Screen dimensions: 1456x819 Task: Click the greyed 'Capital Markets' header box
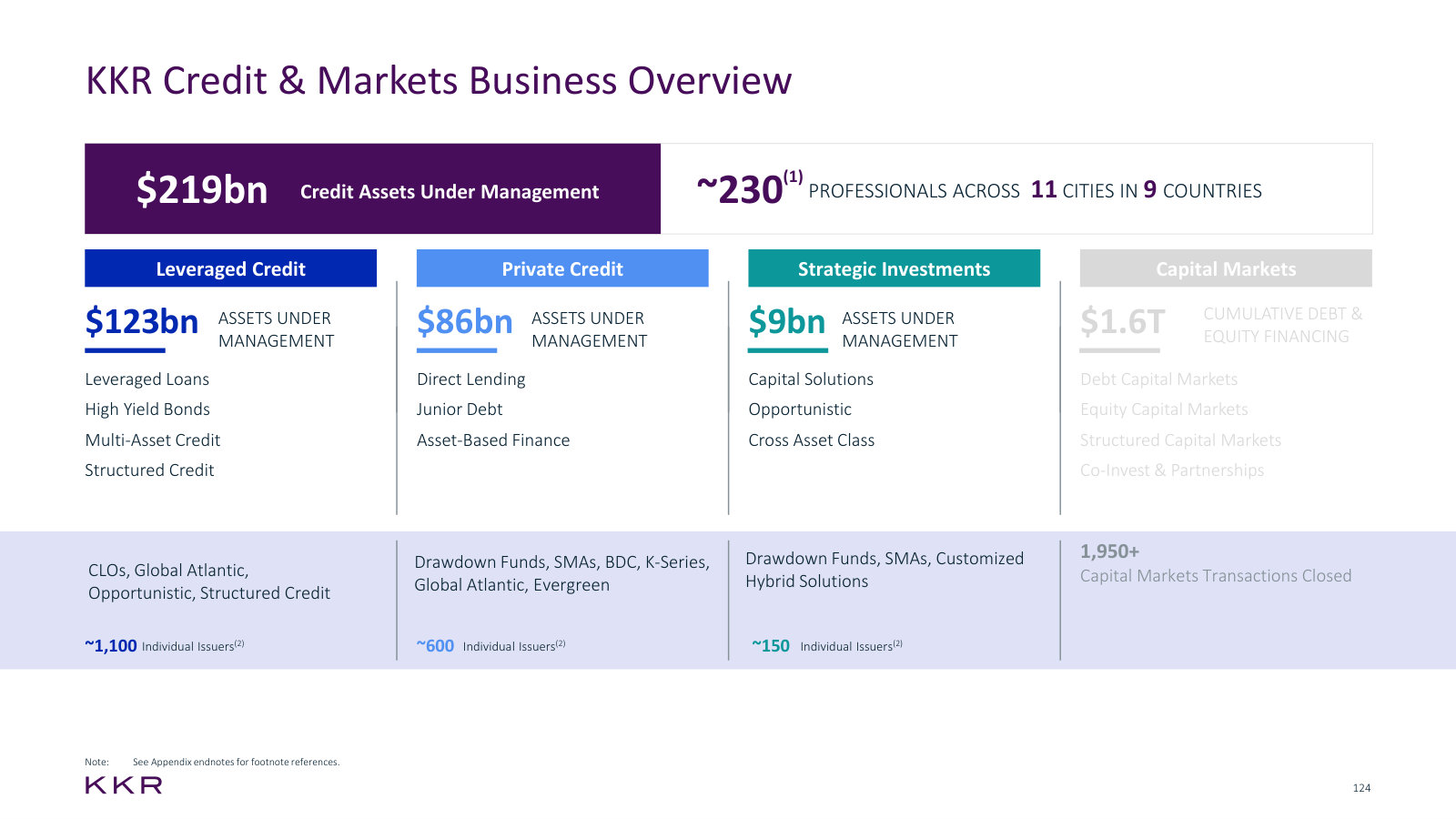coord(1226,268)
